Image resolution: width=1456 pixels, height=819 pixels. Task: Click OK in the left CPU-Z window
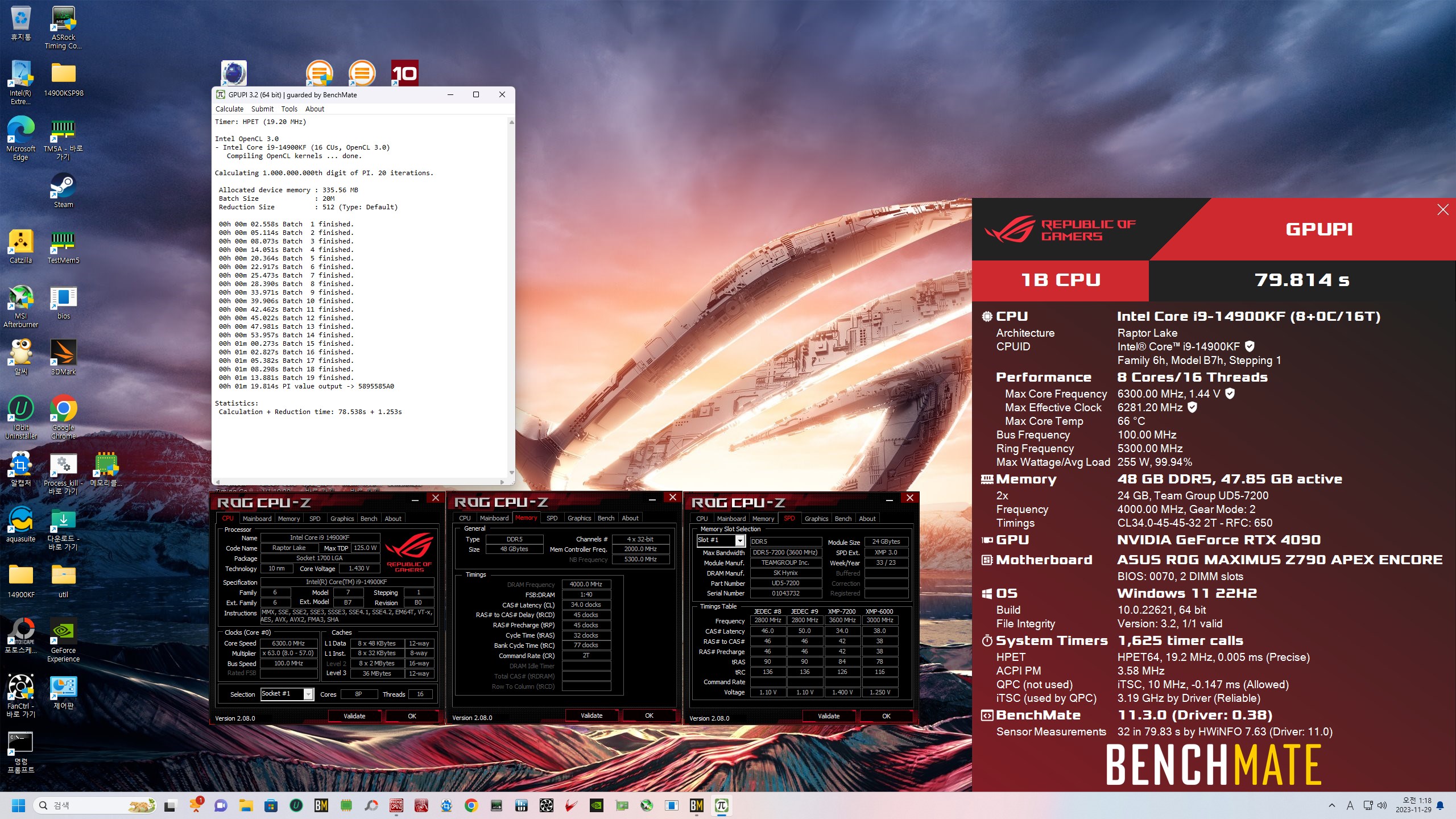click(x=412, y=716)
